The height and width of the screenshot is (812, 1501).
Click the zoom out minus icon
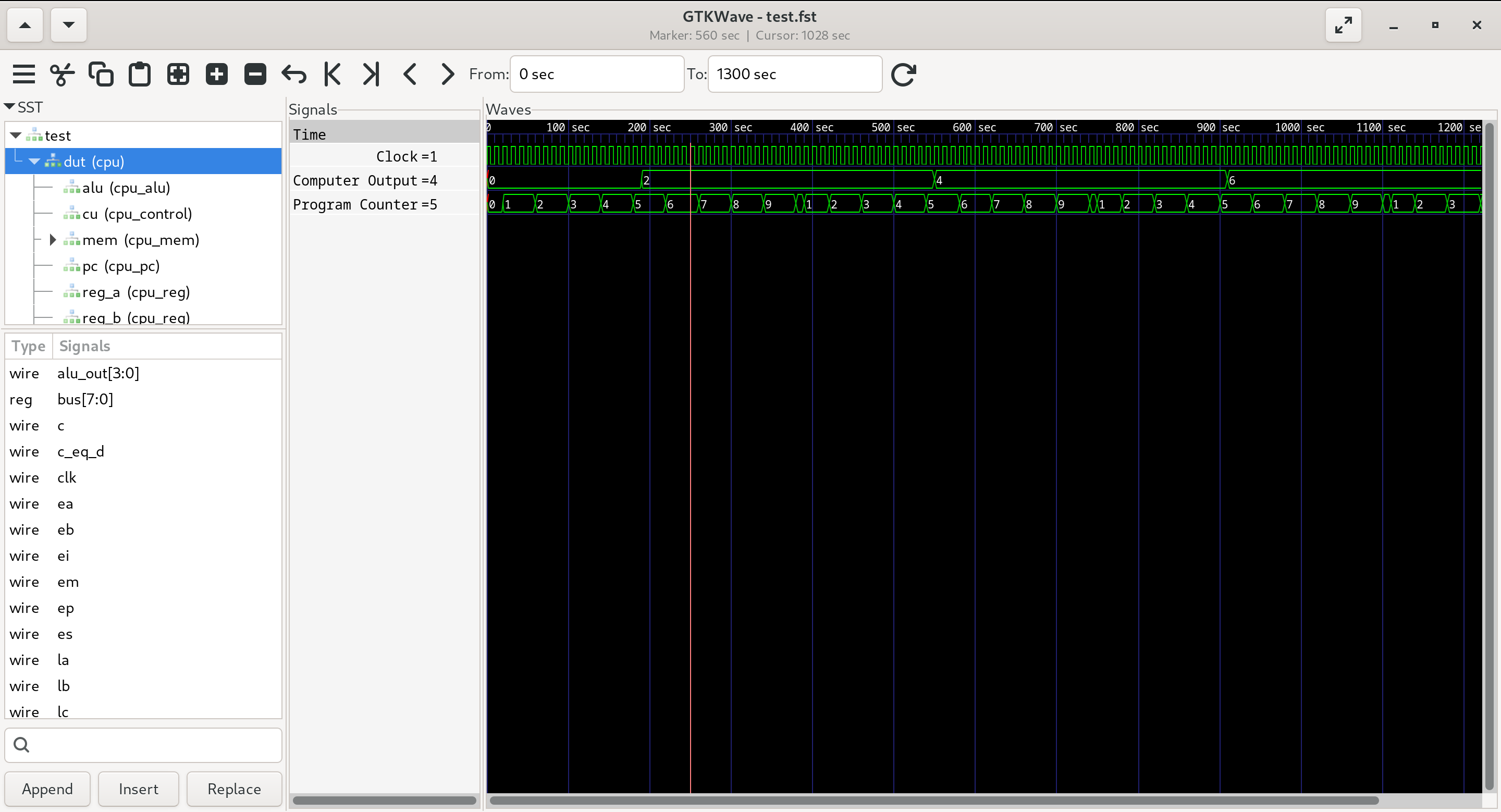pyautogui.click(x=255, y=74)
